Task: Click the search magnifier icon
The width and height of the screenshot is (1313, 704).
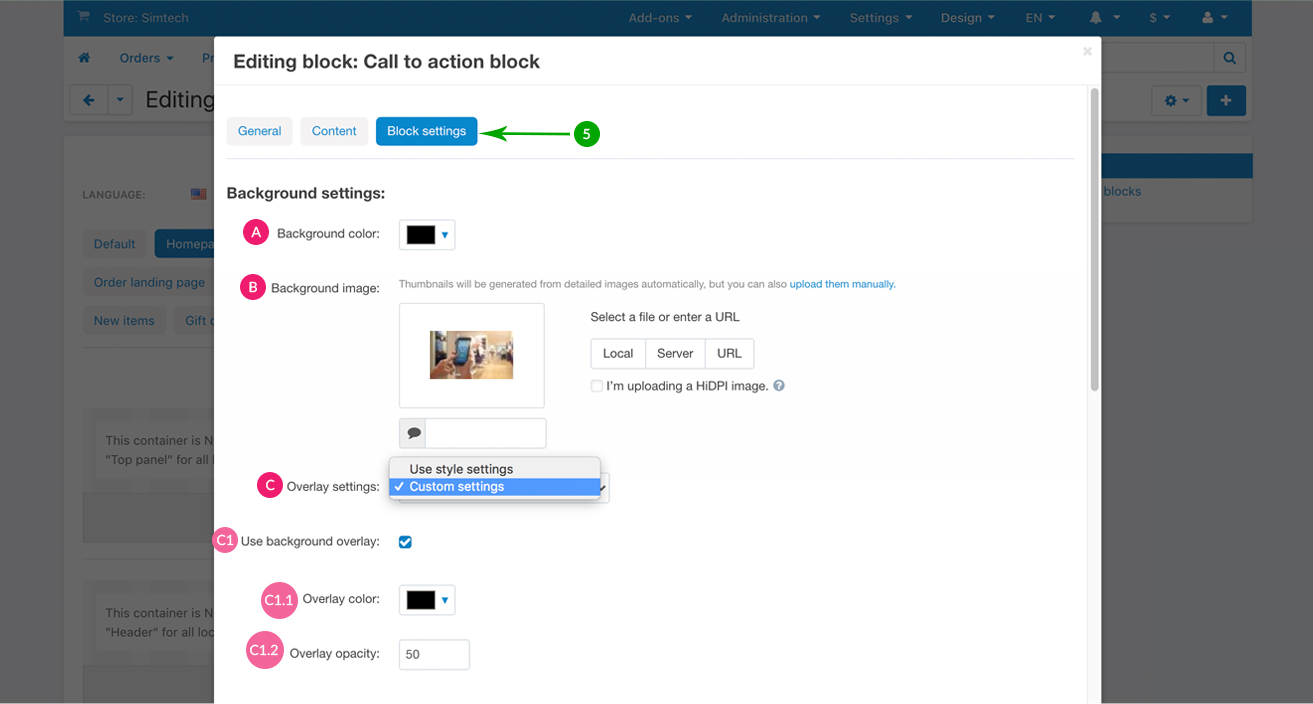Action: click(x=1229, y=58)
